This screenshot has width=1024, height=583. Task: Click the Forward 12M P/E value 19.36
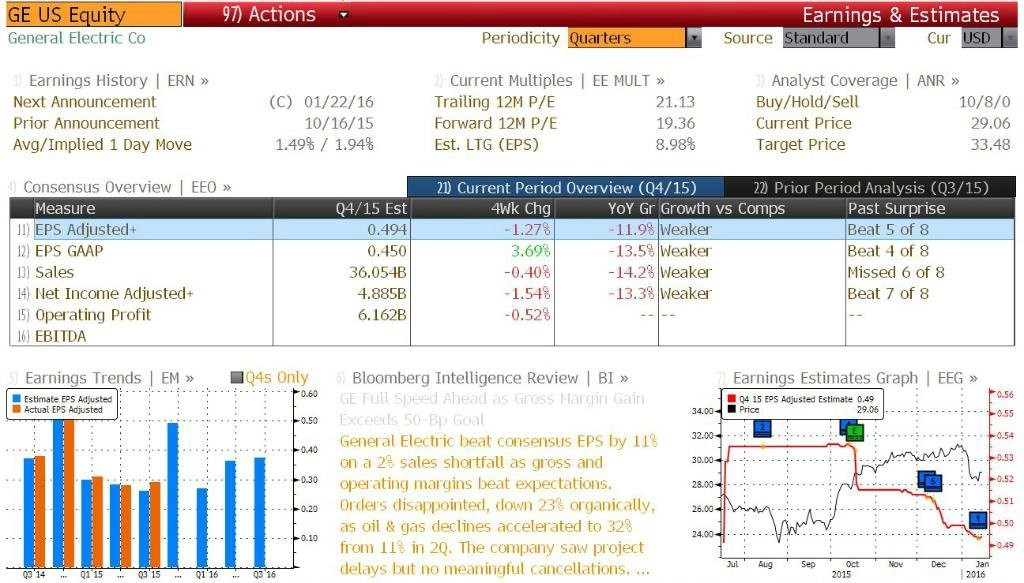tap(675, 123)
